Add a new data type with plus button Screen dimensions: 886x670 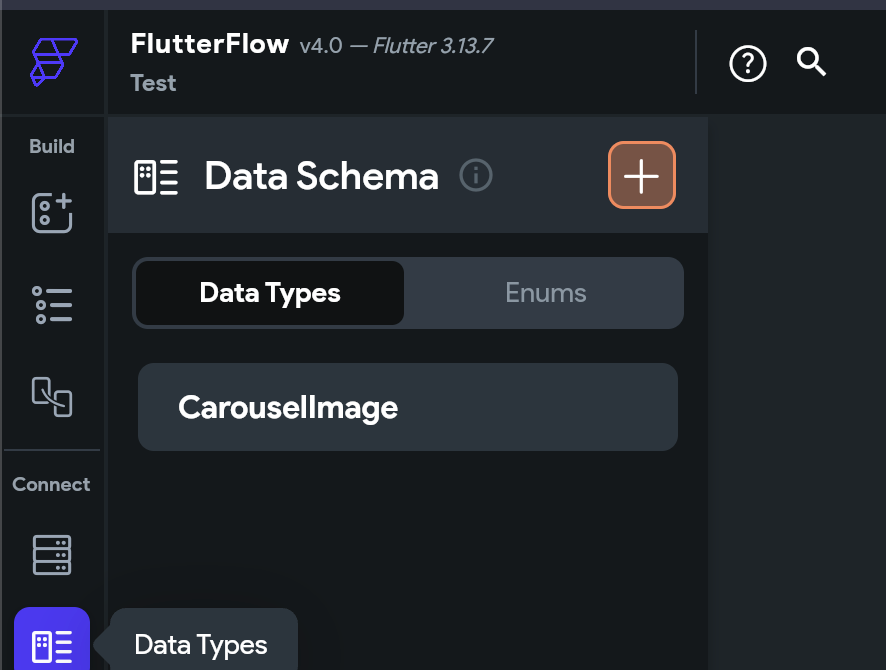642,175
